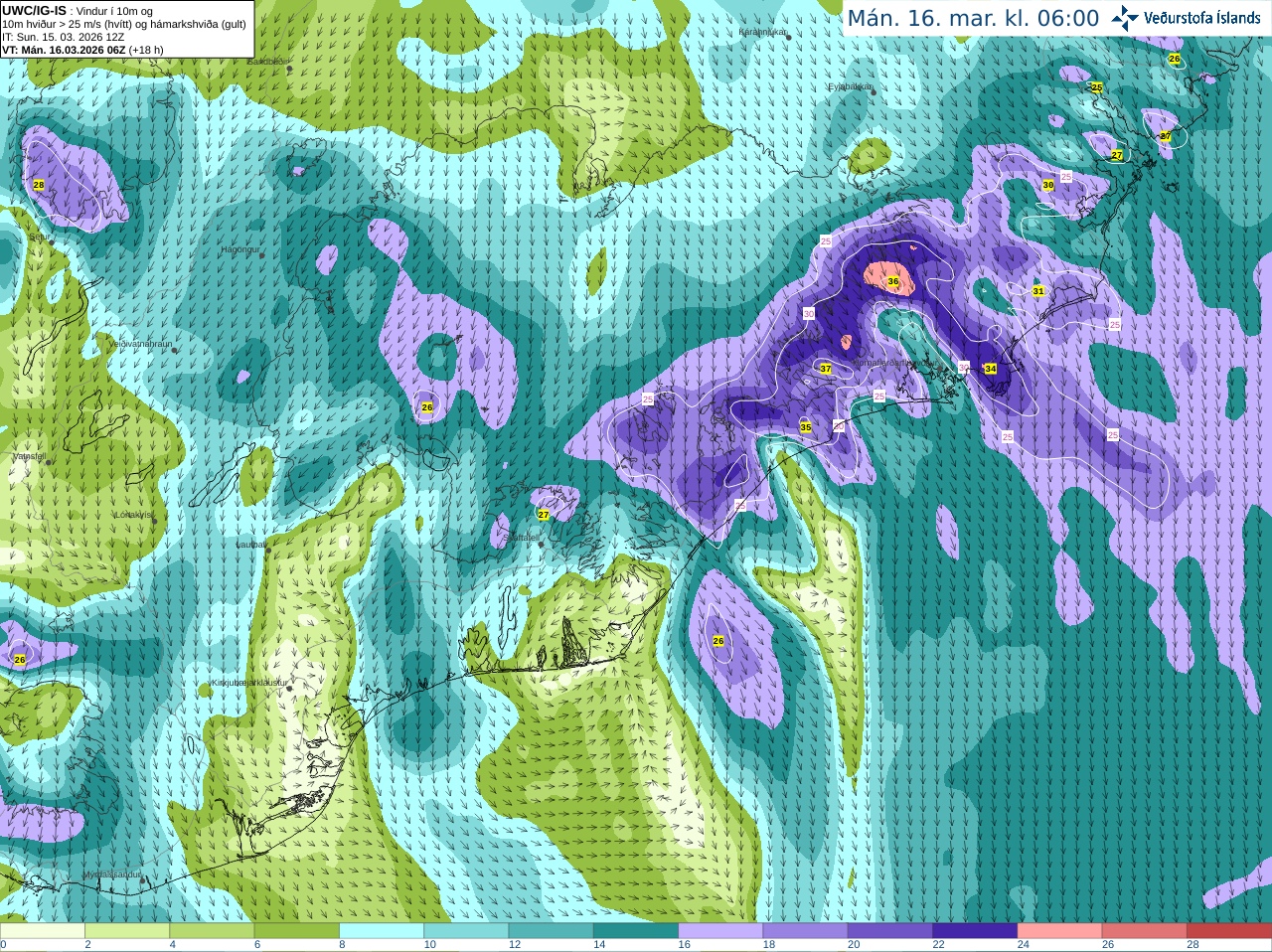Click the UWC/IG-IS model label
Image resolution: width=1272 pixels, height=952 pixels.
click(34, 10)
